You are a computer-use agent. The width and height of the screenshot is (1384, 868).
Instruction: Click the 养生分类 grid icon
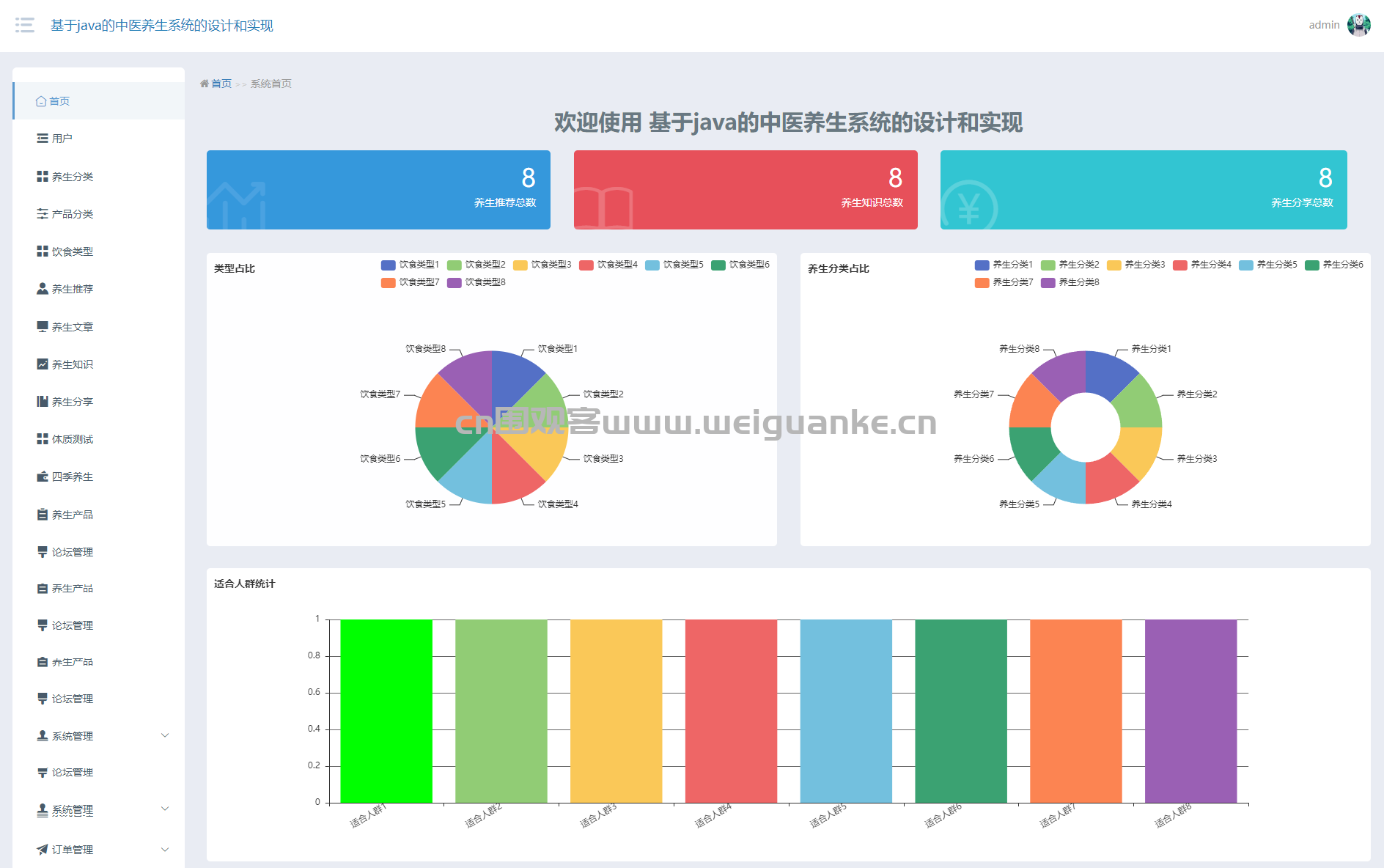[x=43, y=177]
